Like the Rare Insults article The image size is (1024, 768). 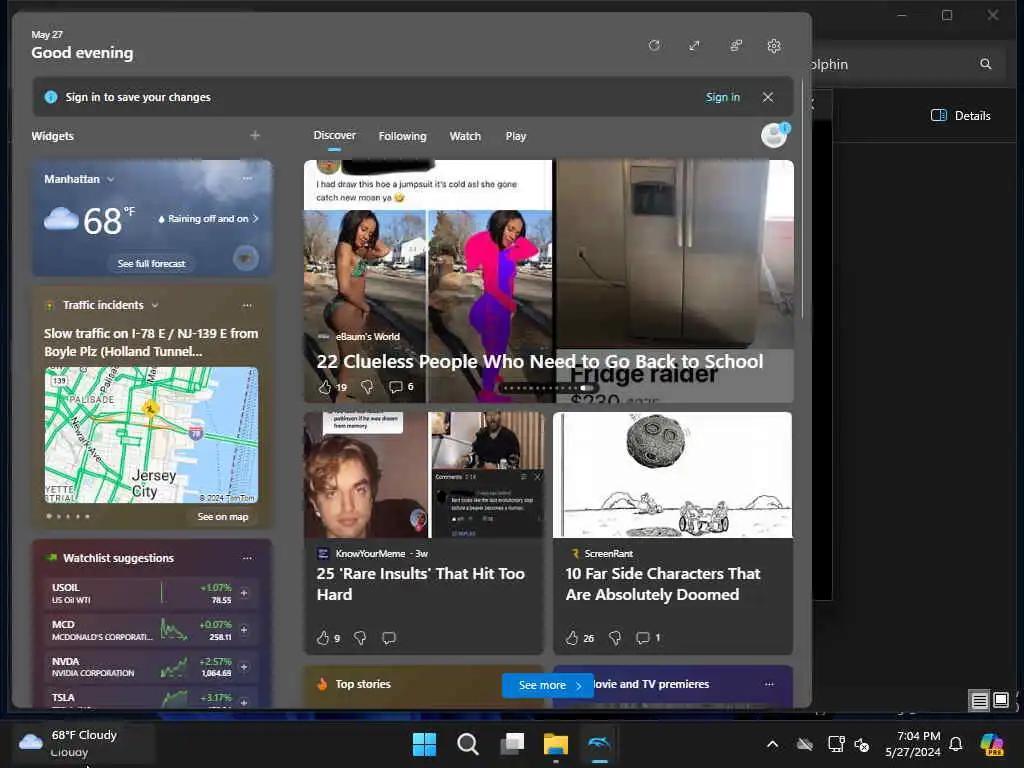(x=323, y=638)
